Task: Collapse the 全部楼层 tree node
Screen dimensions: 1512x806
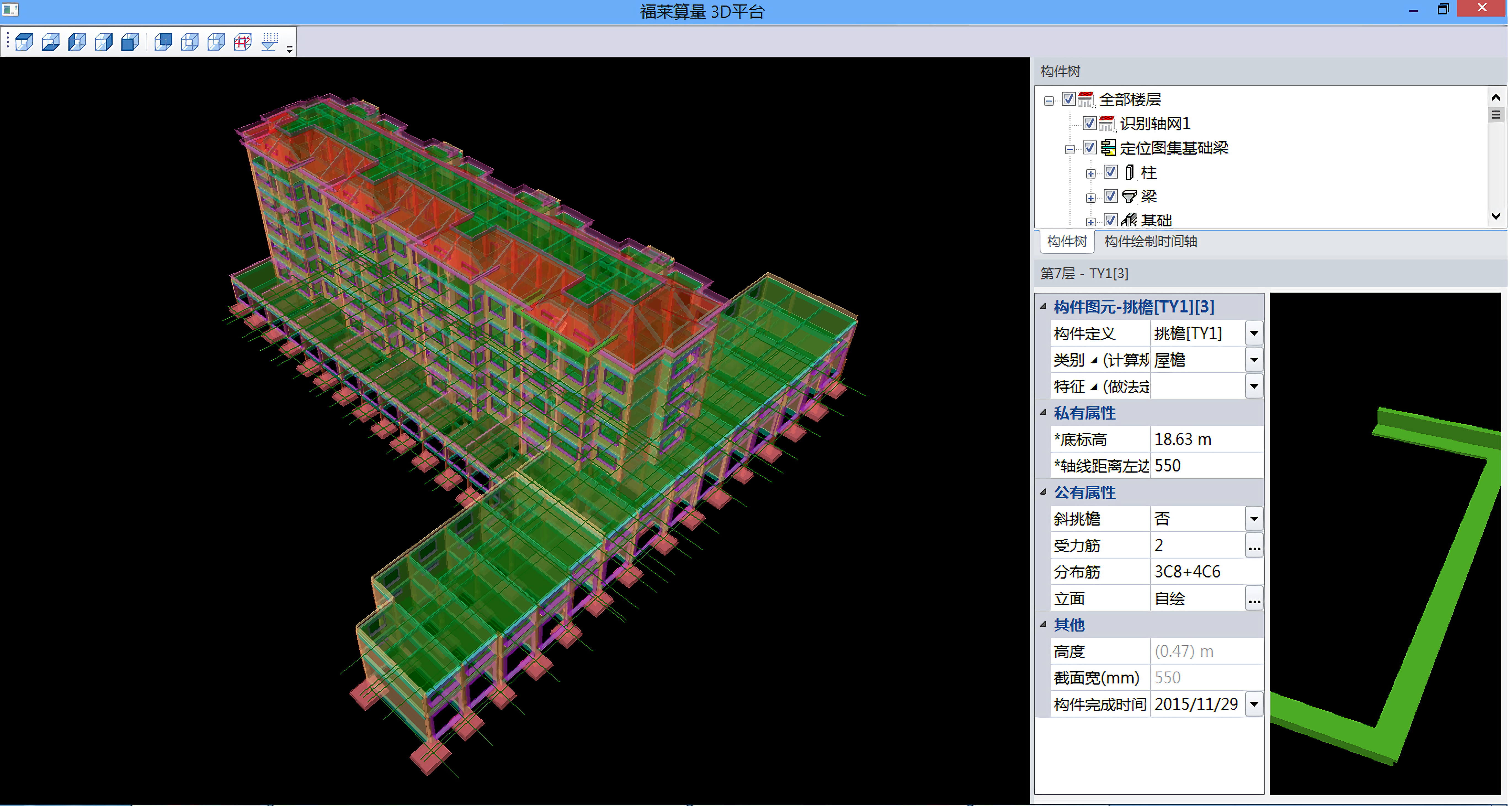Action: pos(1049,101)
